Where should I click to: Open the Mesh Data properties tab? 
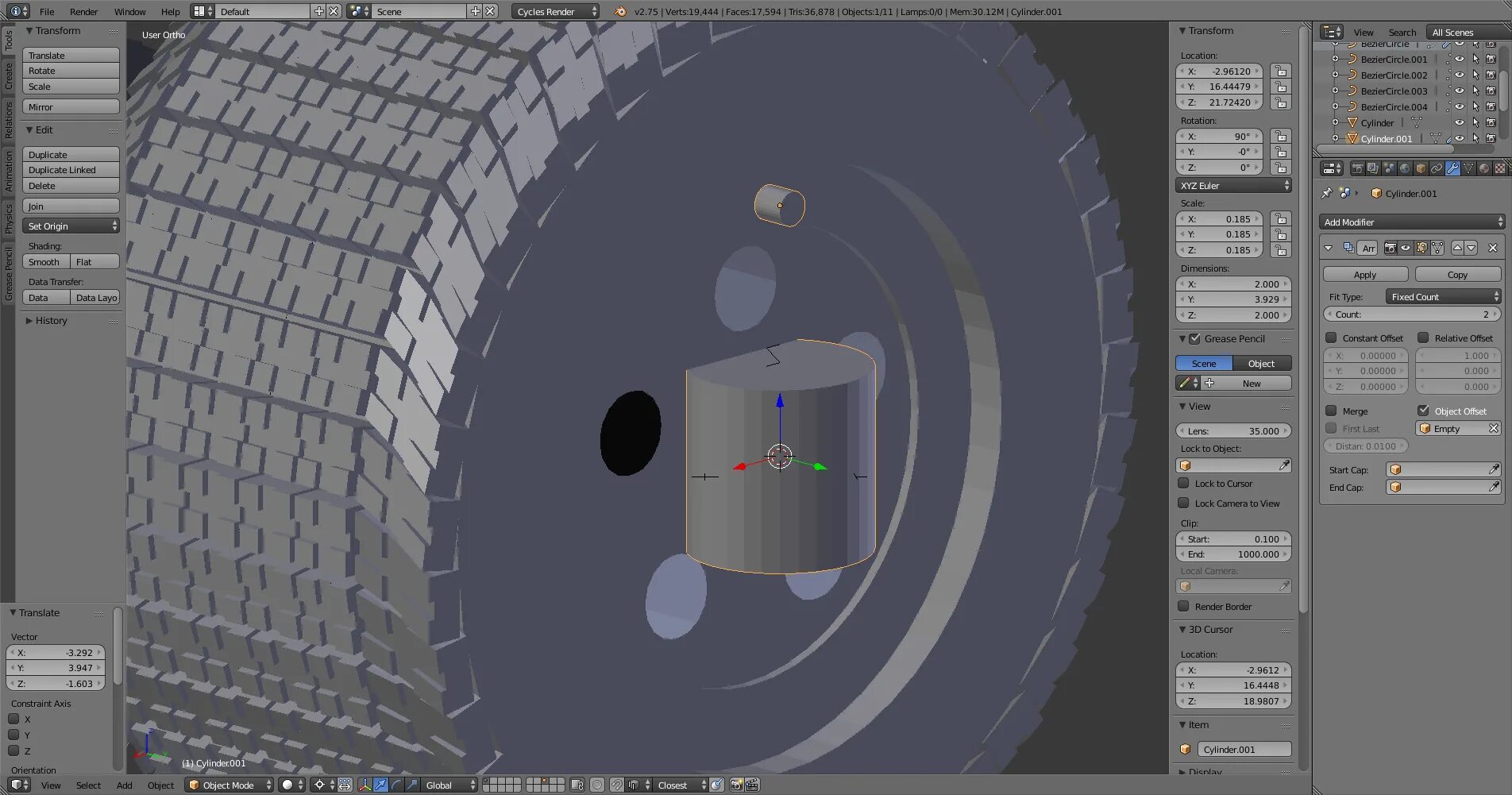(1468, 168)
